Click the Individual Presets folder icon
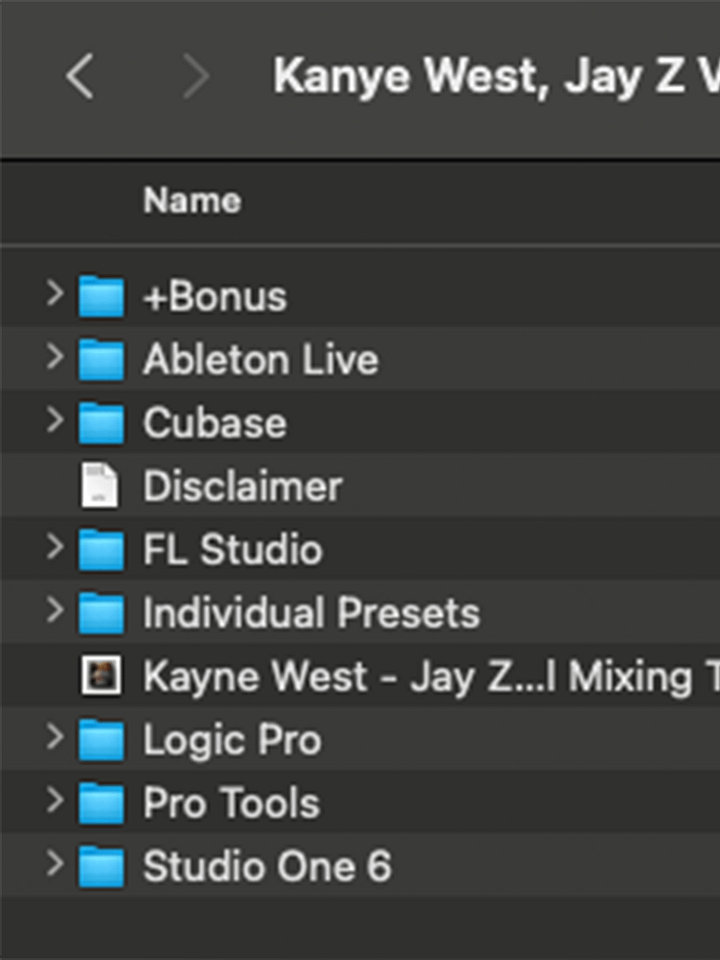 click(102, 613)
